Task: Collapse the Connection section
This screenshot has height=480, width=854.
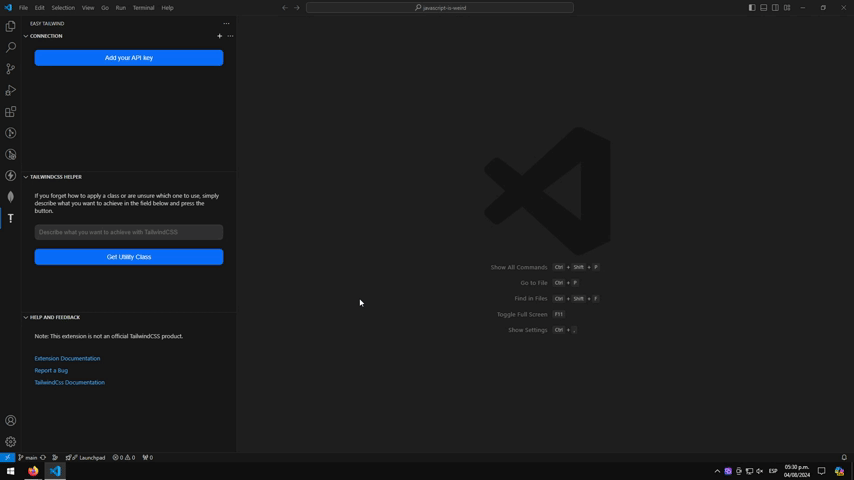Action: coord(26,36)
